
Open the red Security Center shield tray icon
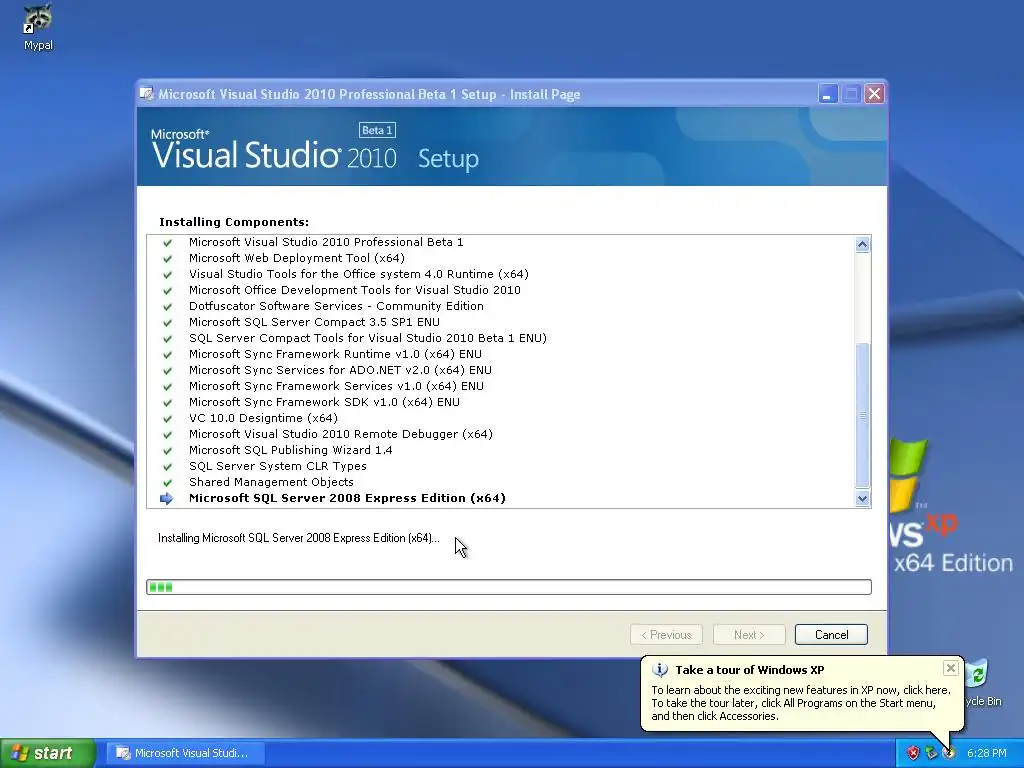913,753
